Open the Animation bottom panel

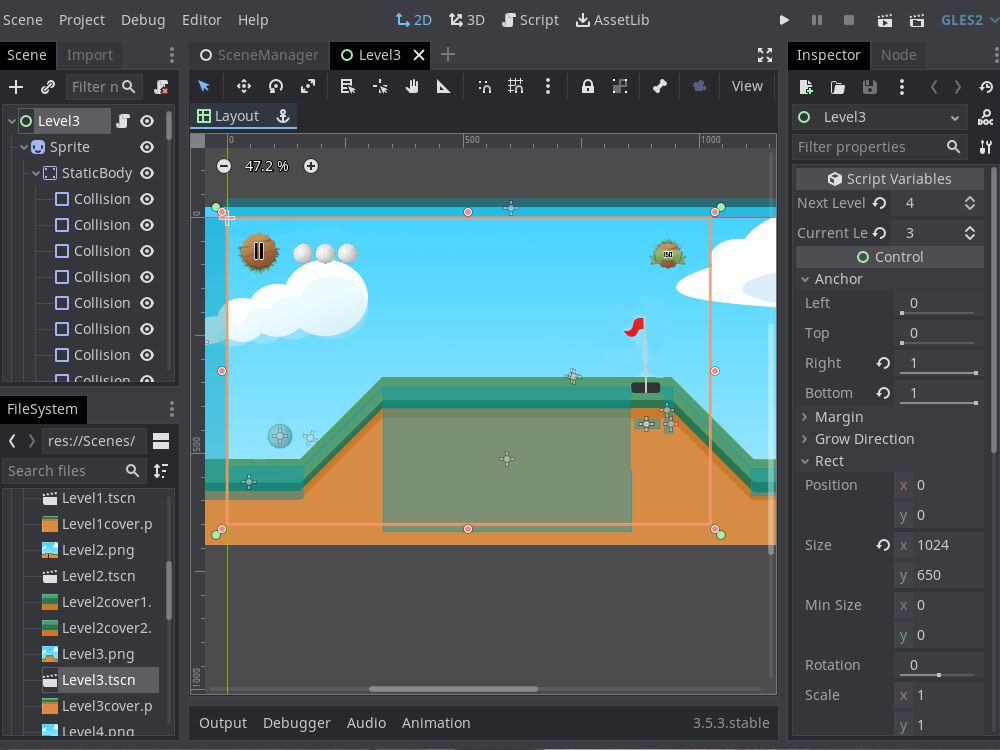[x=436, y=723]
